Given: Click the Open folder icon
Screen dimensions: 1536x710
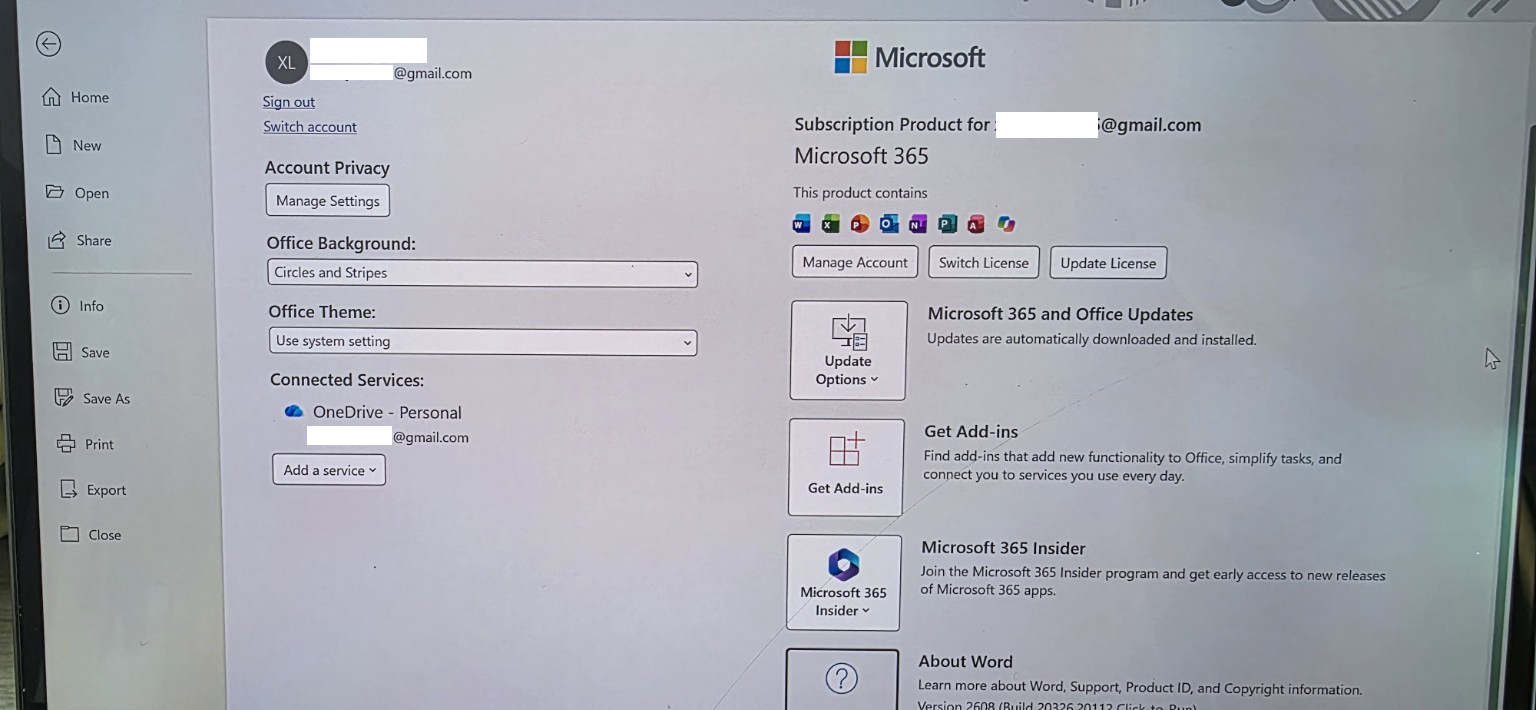Looking at the screenshot, I should 55,192.
